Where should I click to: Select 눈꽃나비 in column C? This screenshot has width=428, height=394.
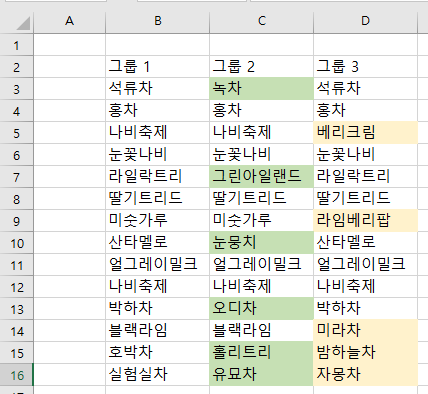[x=262, y=155]
